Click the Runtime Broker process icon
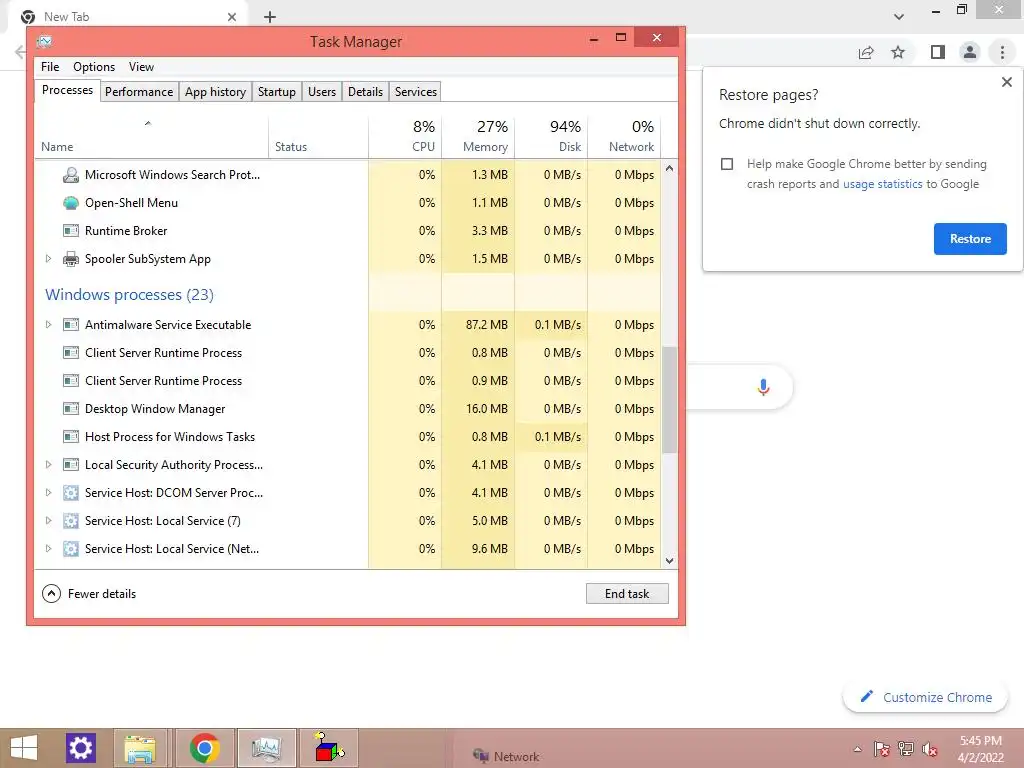1024x768 pixels. click(x=71, y=231)
